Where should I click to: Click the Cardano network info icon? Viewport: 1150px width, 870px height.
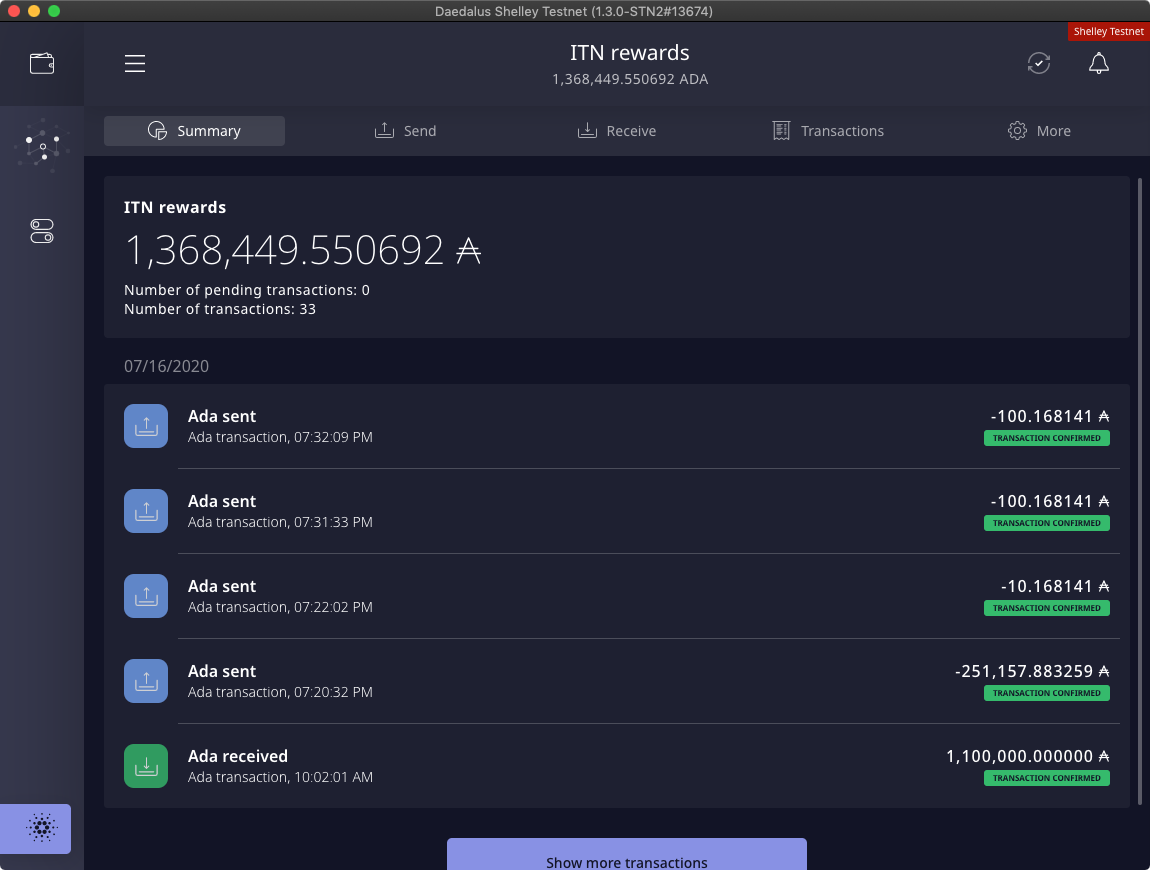coord(41,828)
